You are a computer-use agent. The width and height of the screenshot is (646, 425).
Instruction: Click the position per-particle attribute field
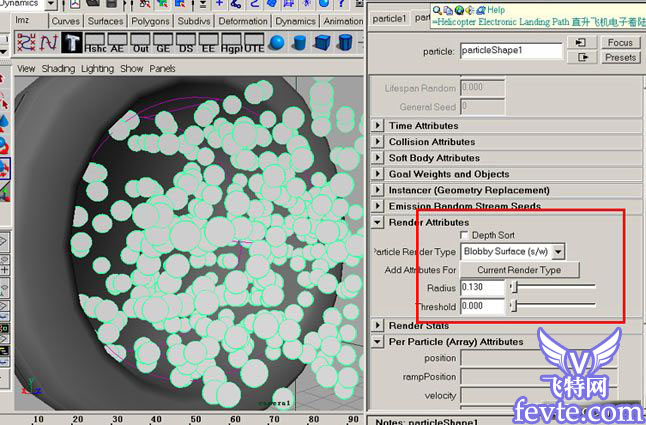click(539, 358)
